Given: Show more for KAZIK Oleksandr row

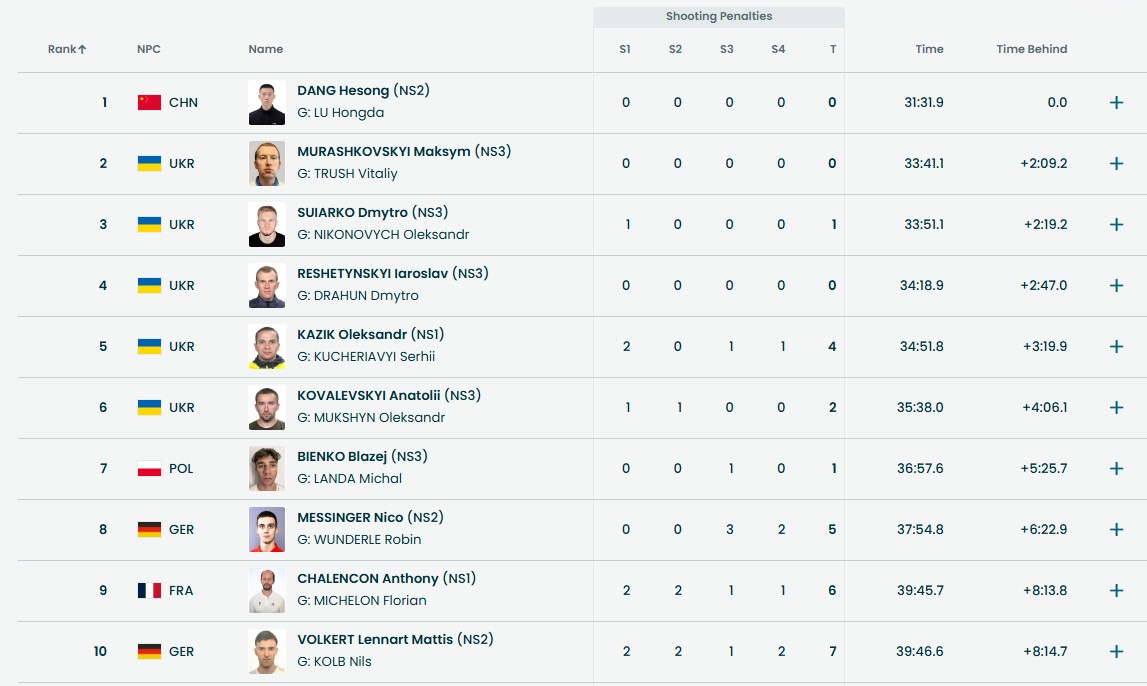Looking at the screenshot, I should [x=1116, y=347].
